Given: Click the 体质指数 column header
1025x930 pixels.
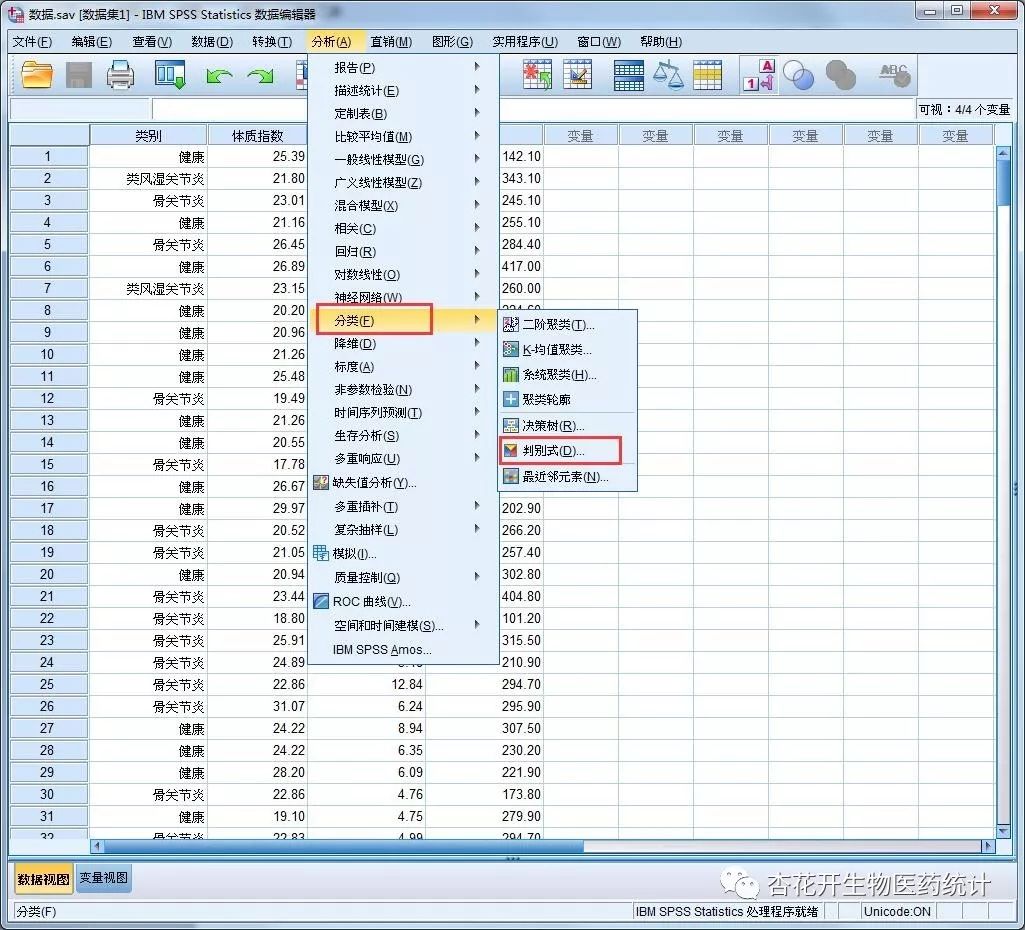Looking at the screenshot, I should click(x=258, y=135).
